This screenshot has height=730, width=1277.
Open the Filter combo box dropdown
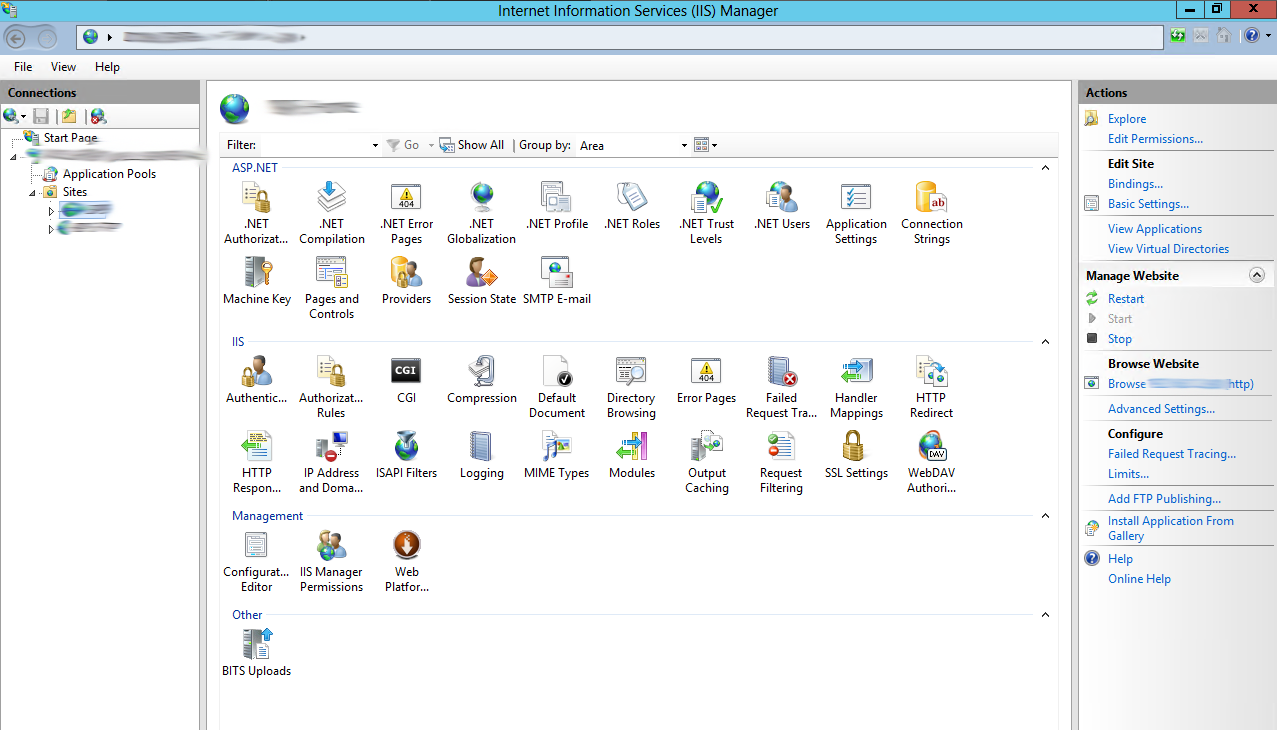click(x=375, y=145)
